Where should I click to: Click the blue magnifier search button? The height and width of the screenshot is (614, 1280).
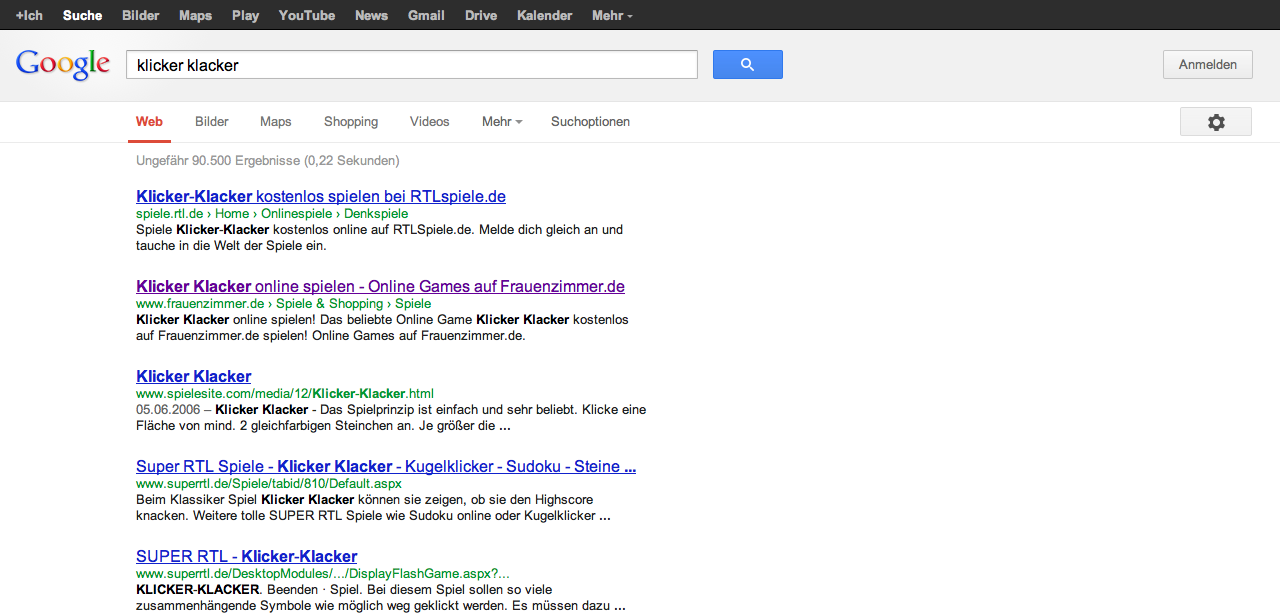pyautogui.click(x=747, y=65)
